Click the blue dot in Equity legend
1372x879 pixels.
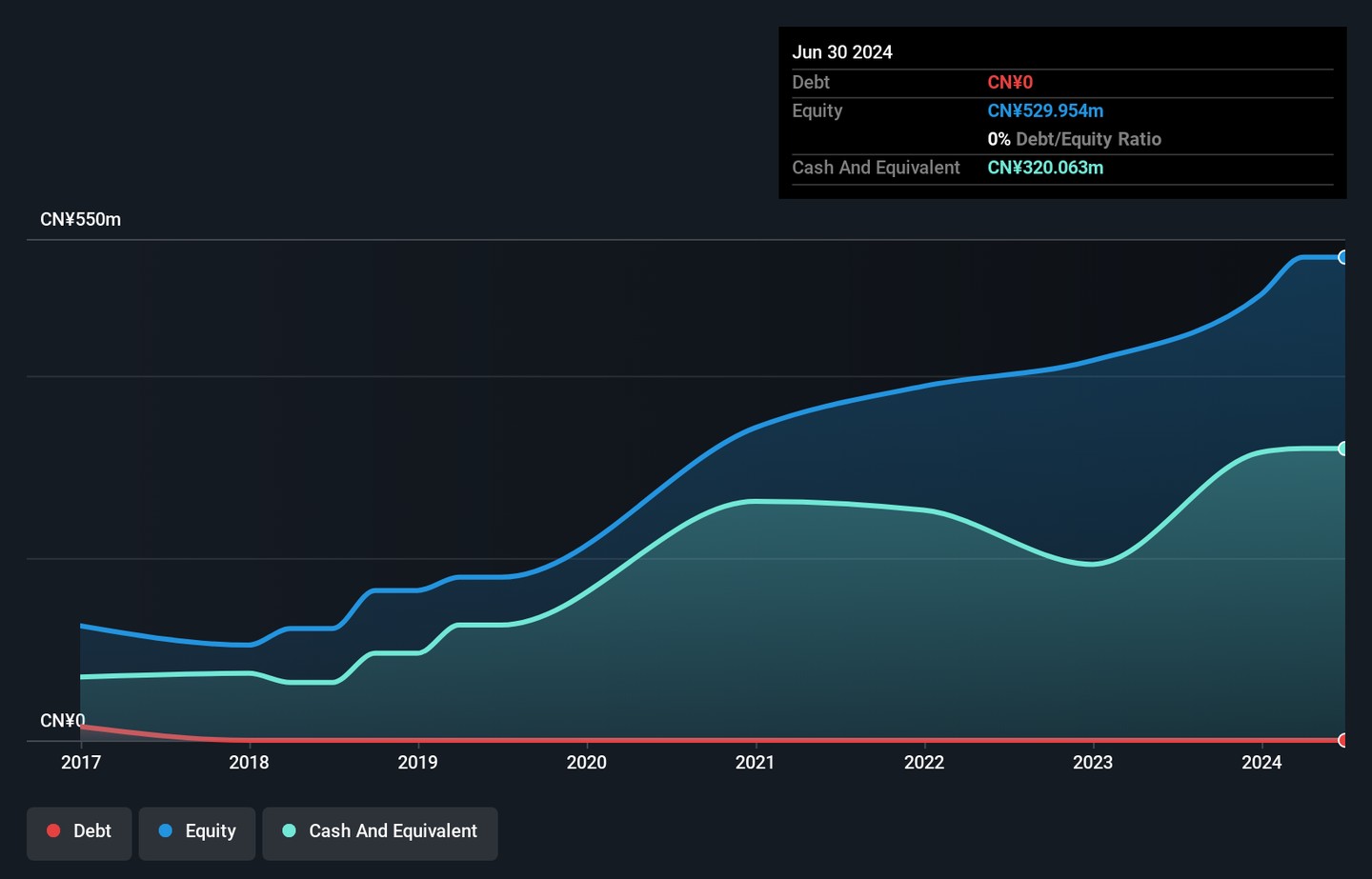(166, 831)
